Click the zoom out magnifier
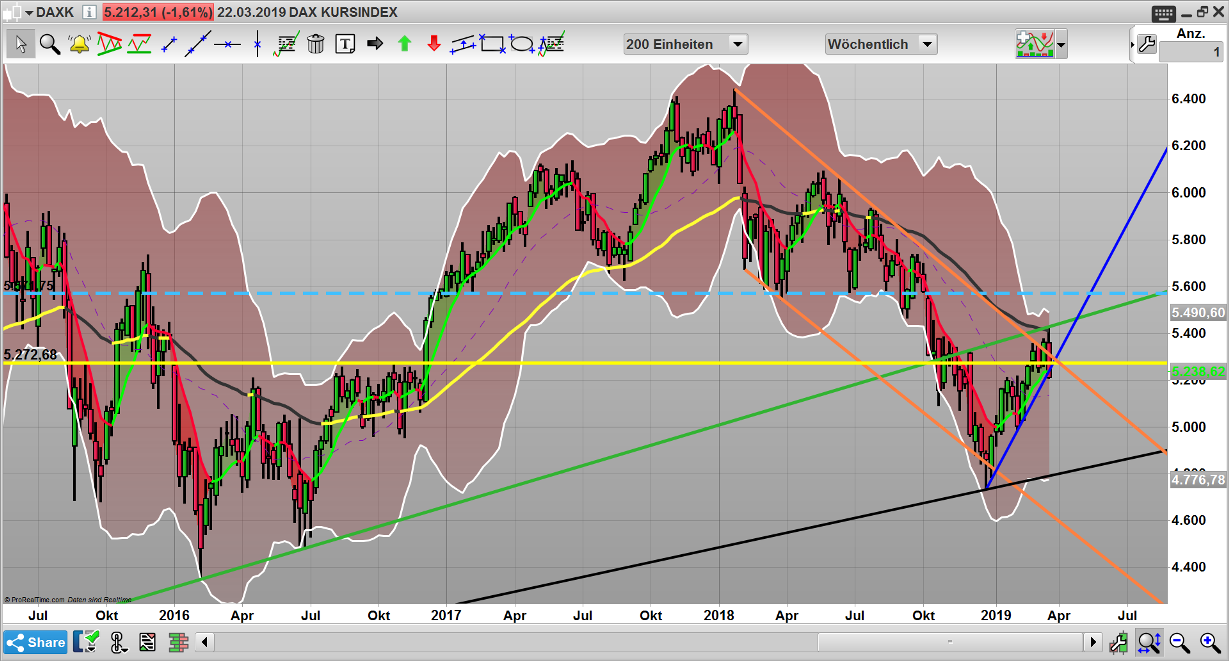Viewport: 1229px width, 661px height. pyautogui.click(x=1180, y=642)
